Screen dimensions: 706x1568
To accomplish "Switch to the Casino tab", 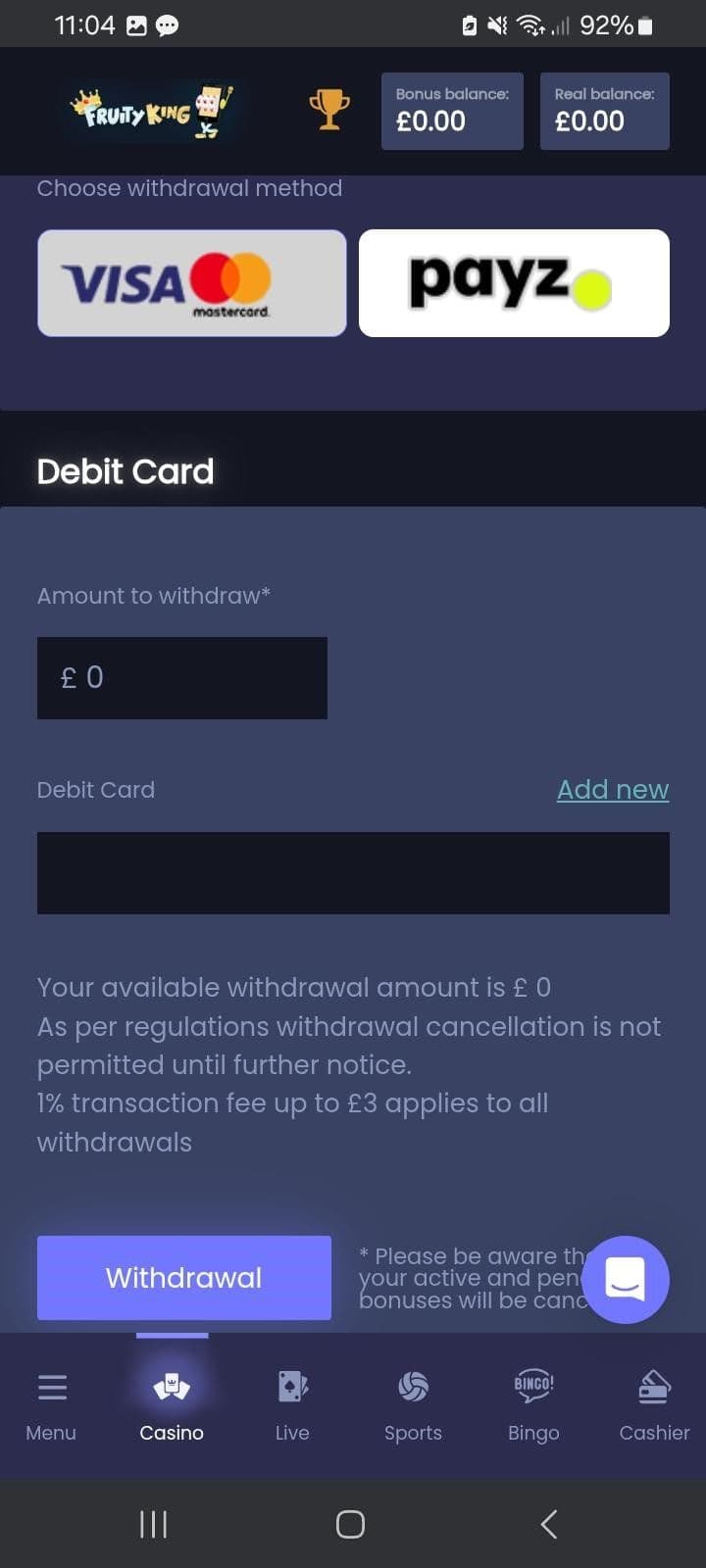I will tap(172, 1406).
